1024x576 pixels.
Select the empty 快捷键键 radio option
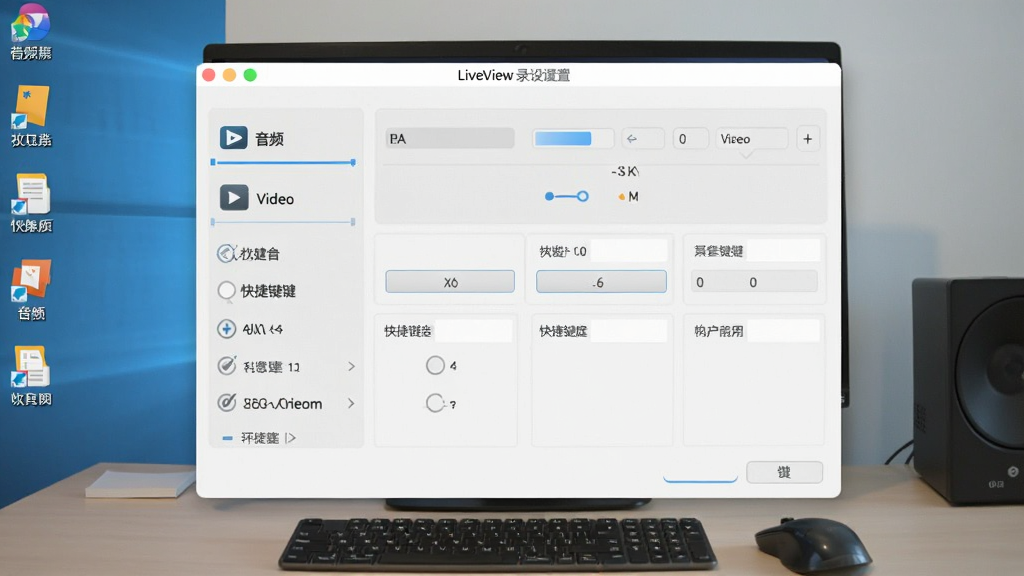tap(227, 291)
